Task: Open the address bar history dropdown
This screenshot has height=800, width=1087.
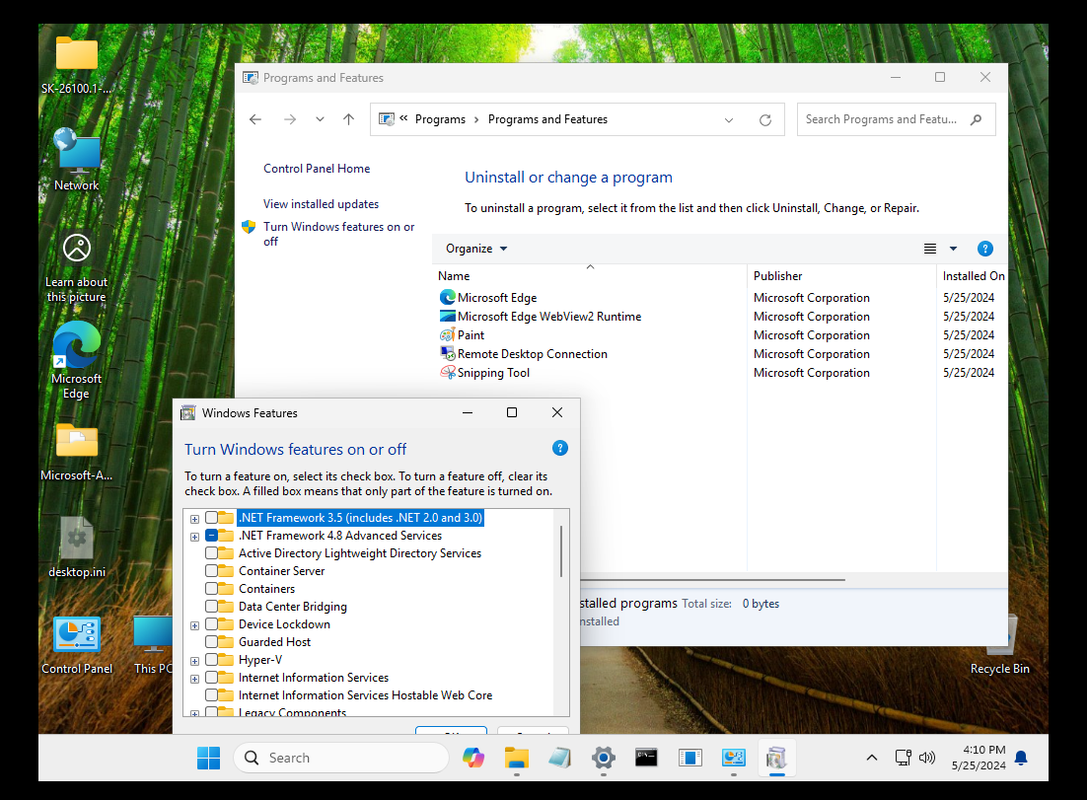Action: coord(729,120)
